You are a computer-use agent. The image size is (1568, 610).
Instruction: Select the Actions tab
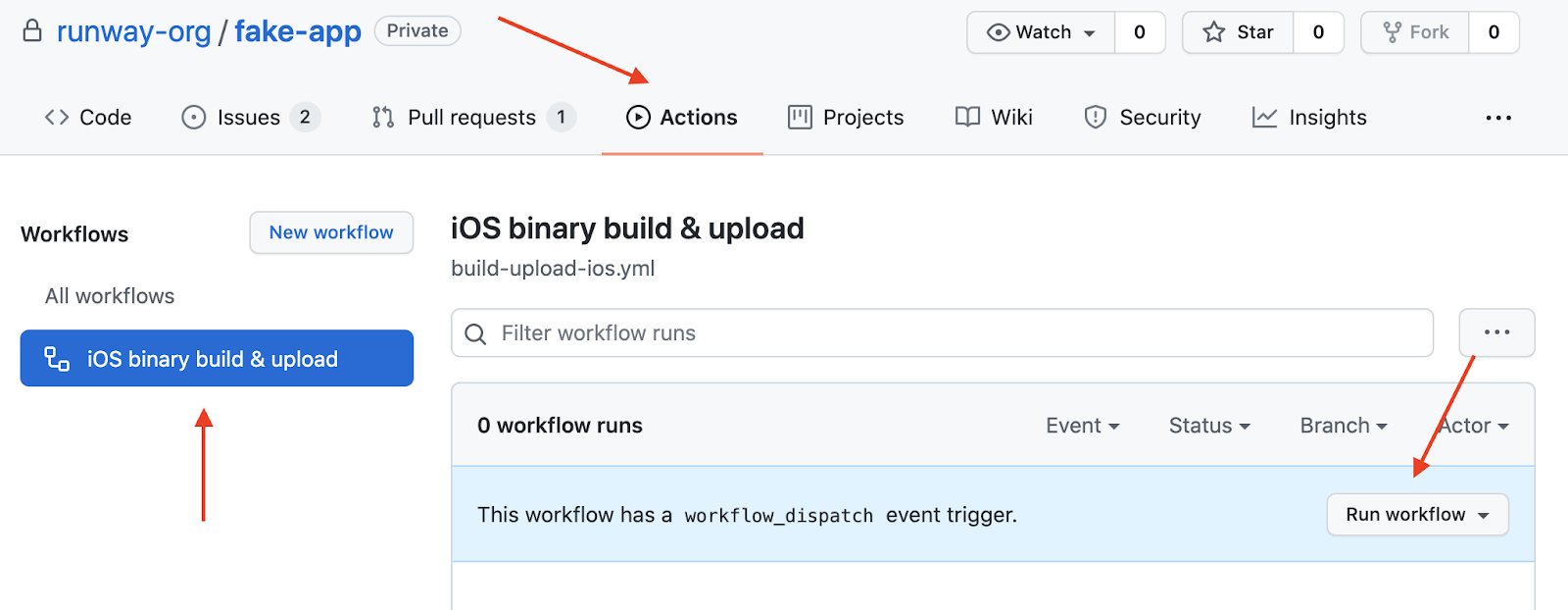pyautogui.click(x=682, y=118)
